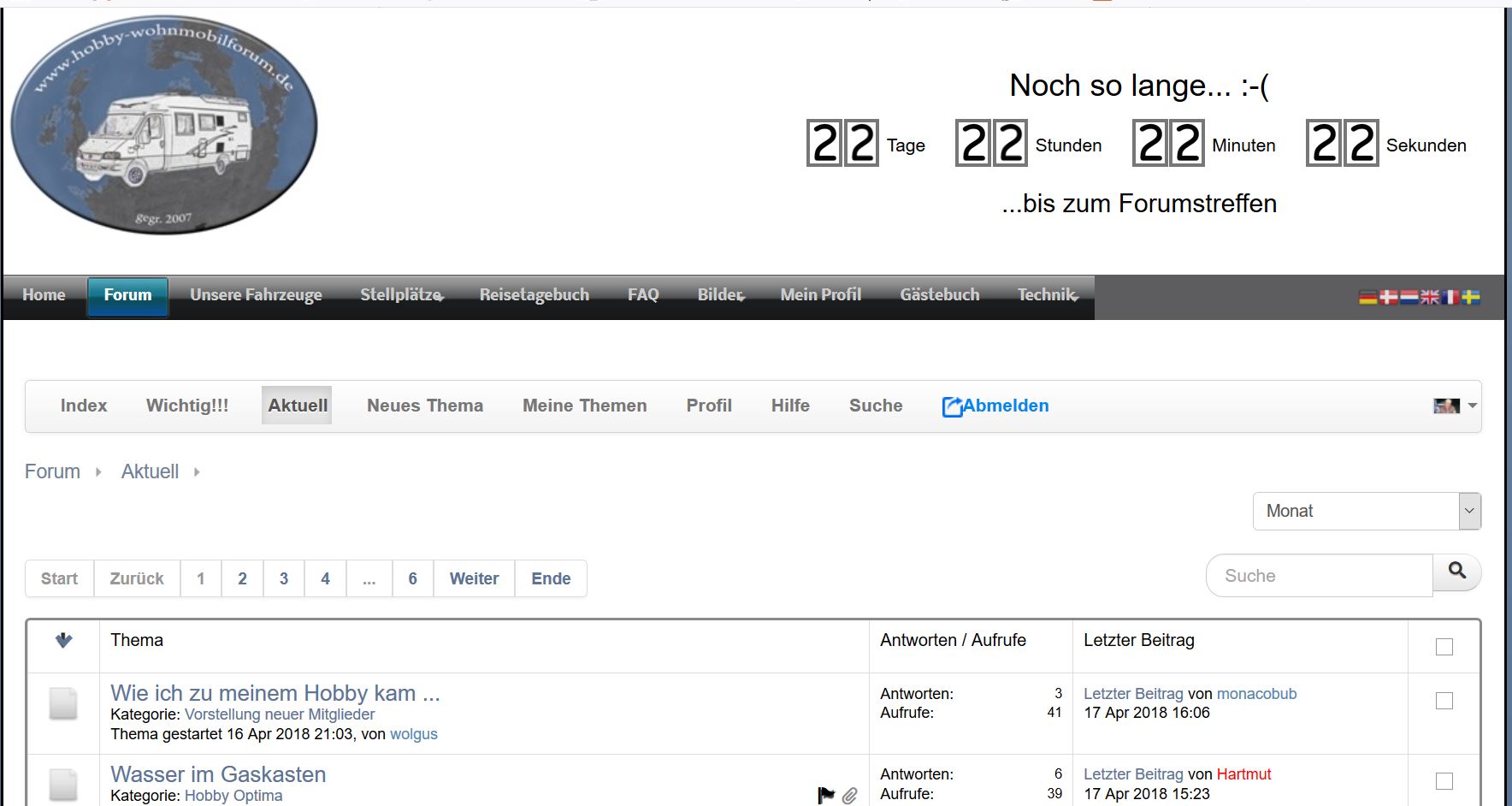This screenshot has height=806, width=1512.
Task: Select the British flag language icon
Action: tap(1430, 298)
